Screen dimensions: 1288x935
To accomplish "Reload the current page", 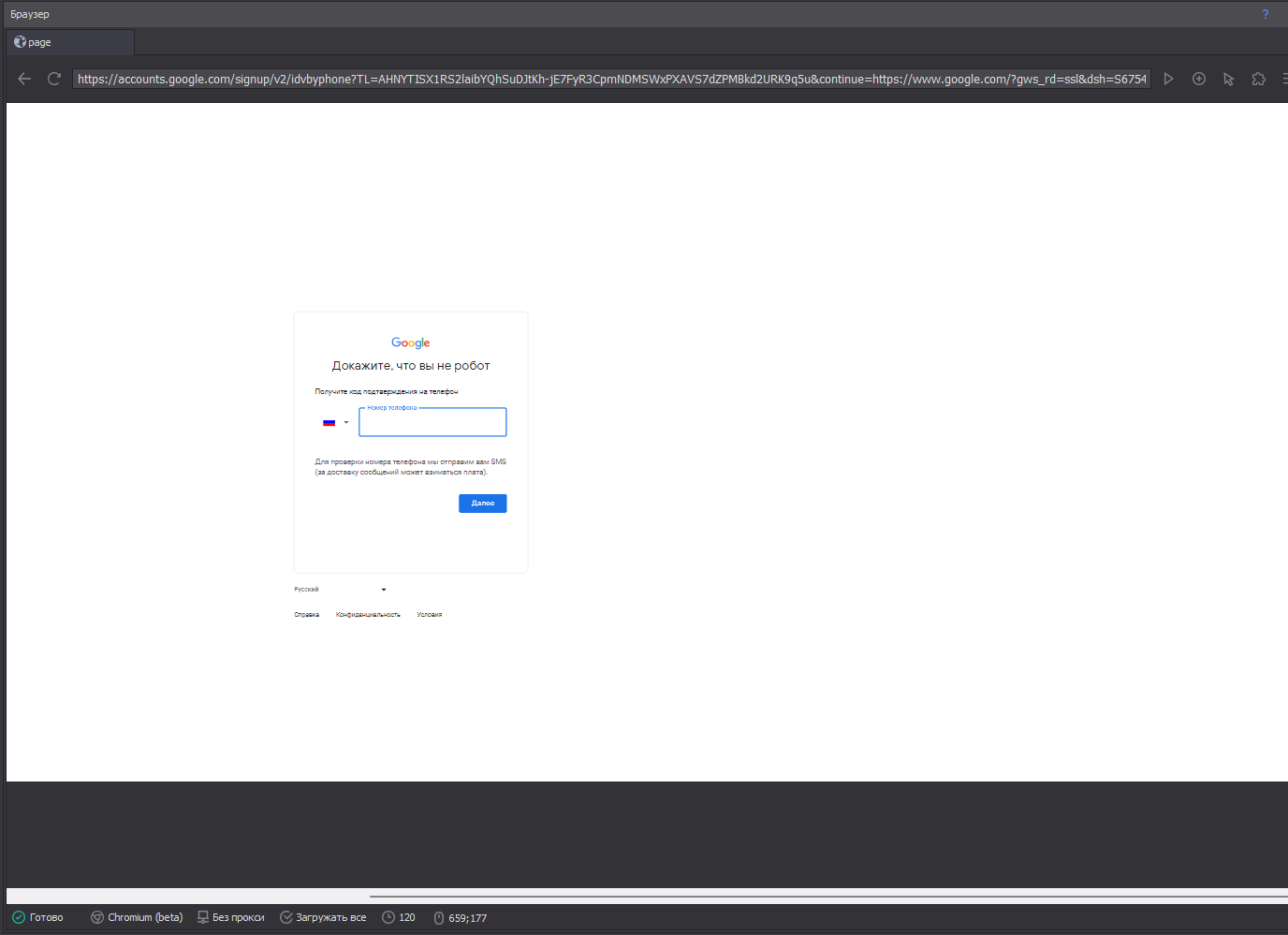I will (54, 79).
